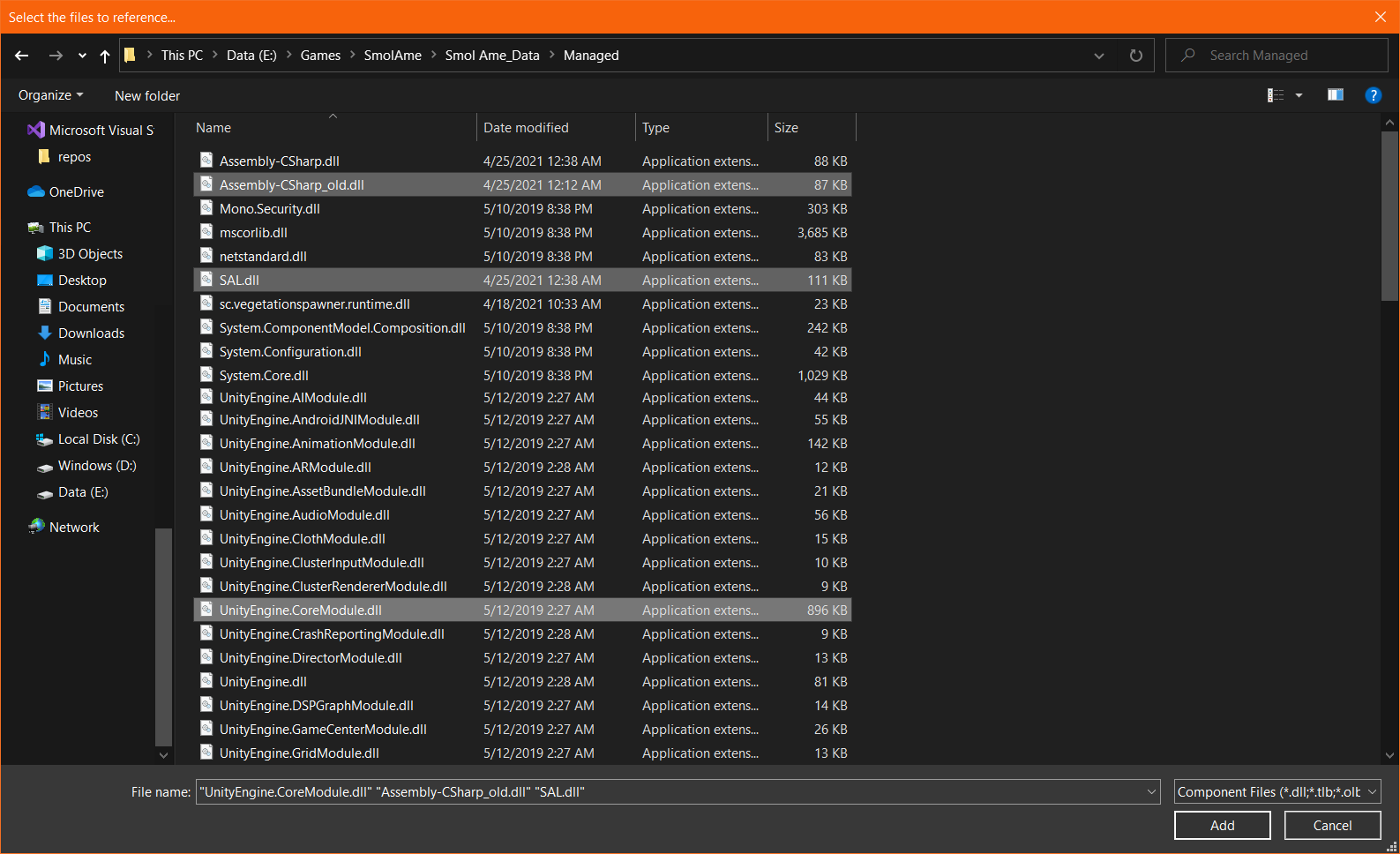The image size is (1400, 854).
Task: Open recent locations dropdown arrow
Action: [x=82, y=56]
